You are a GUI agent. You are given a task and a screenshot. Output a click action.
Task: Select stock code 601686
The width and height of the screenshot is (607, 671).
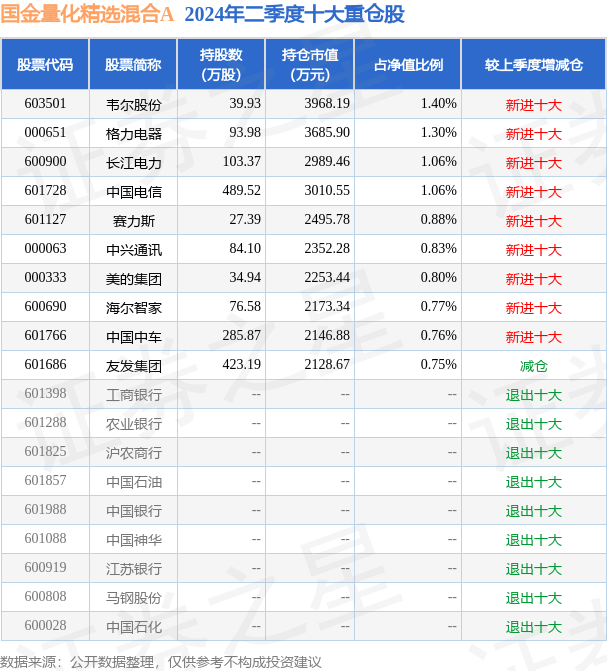(x=45, y=365)
